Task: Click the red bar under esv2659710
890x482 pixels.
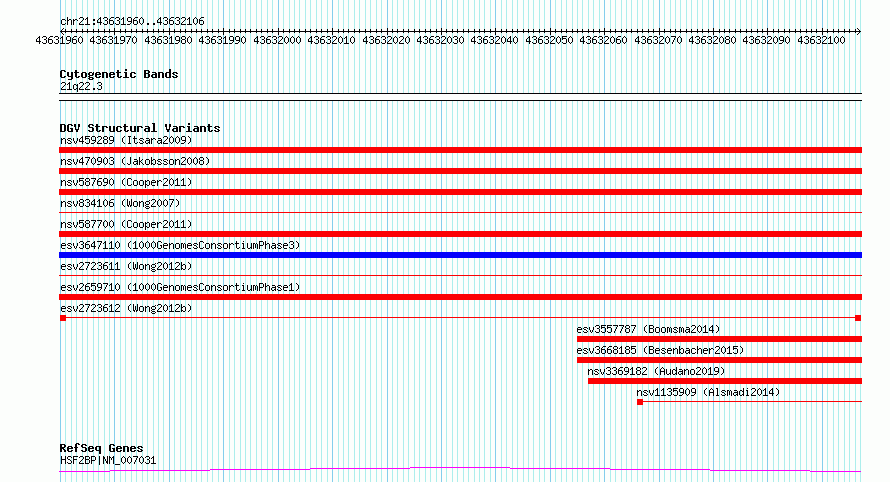Action: click(460, 297)
